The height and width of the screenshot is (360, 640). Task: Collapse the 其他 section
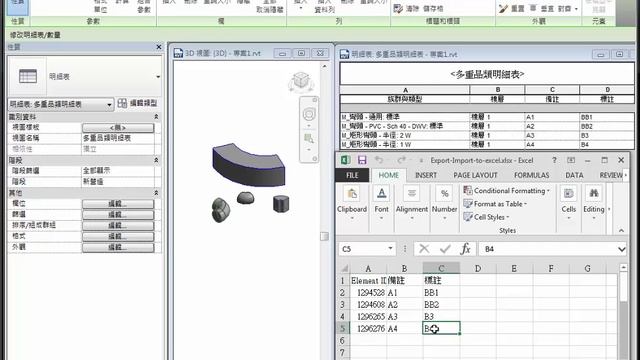click(x=156, y=193)
